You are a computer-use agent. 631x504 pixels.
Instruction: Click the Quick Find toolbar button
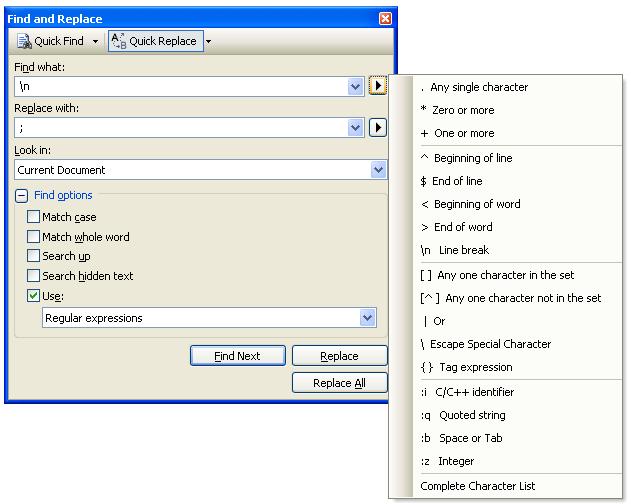[x=50, y=41]
